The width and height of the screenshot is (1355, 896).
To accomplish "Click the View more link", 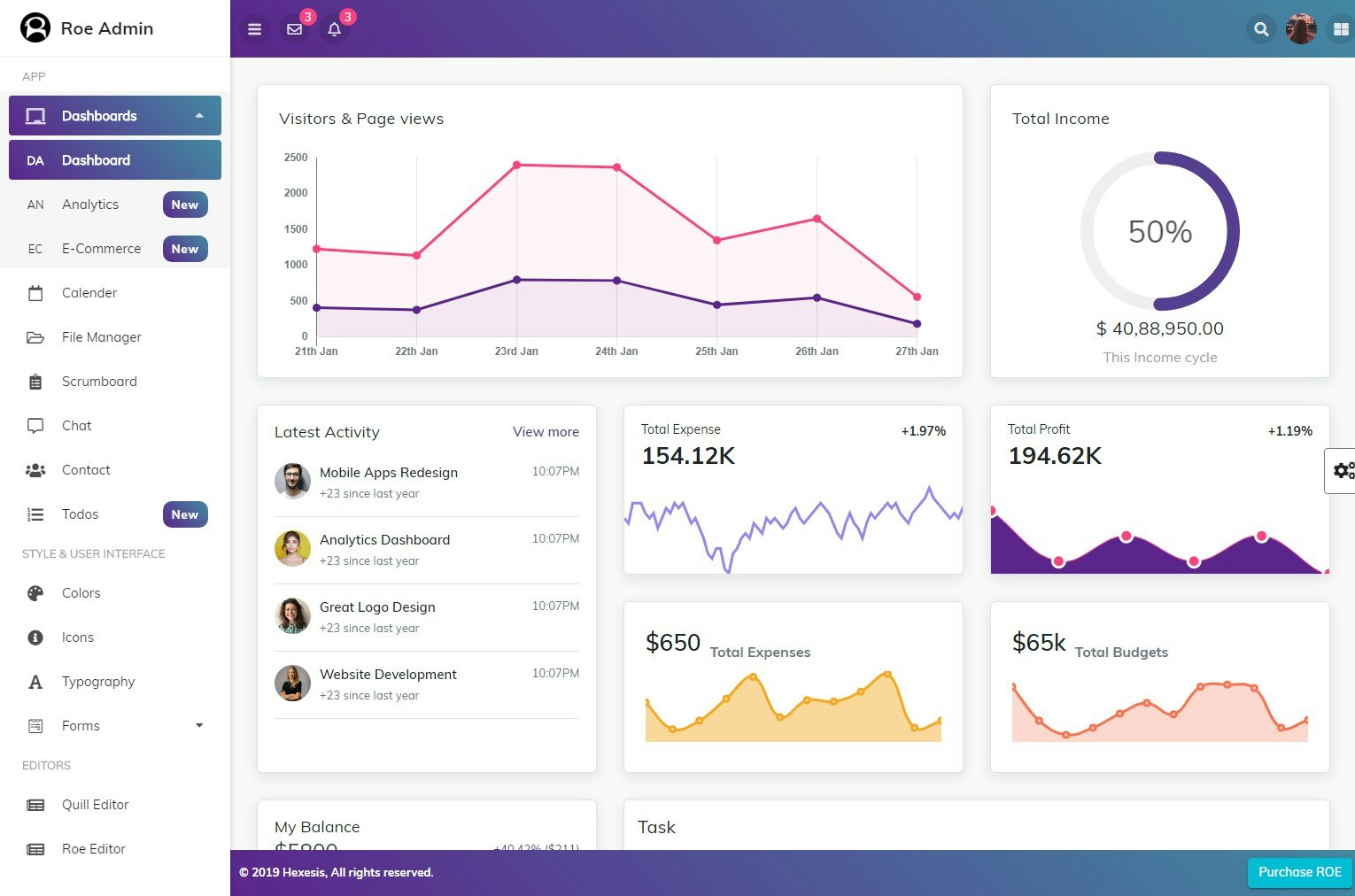I will pos(546,432).
